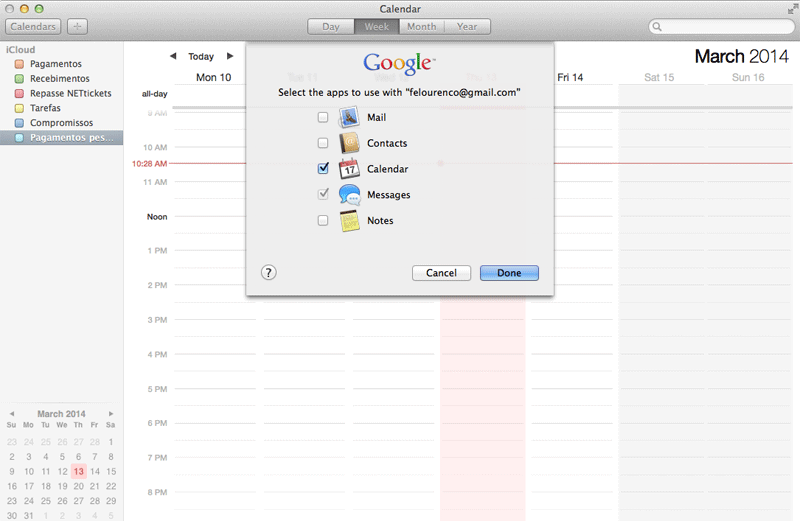Click the Notes label in dialog
Image resolution: width=800 pixels, height=521 pixels.
(380, 220)
